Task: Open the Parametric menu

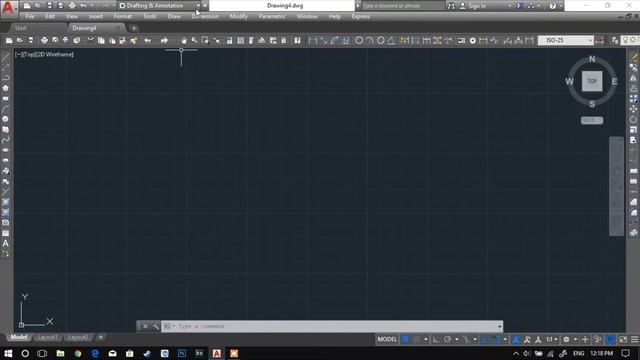Action: [272, 16]
